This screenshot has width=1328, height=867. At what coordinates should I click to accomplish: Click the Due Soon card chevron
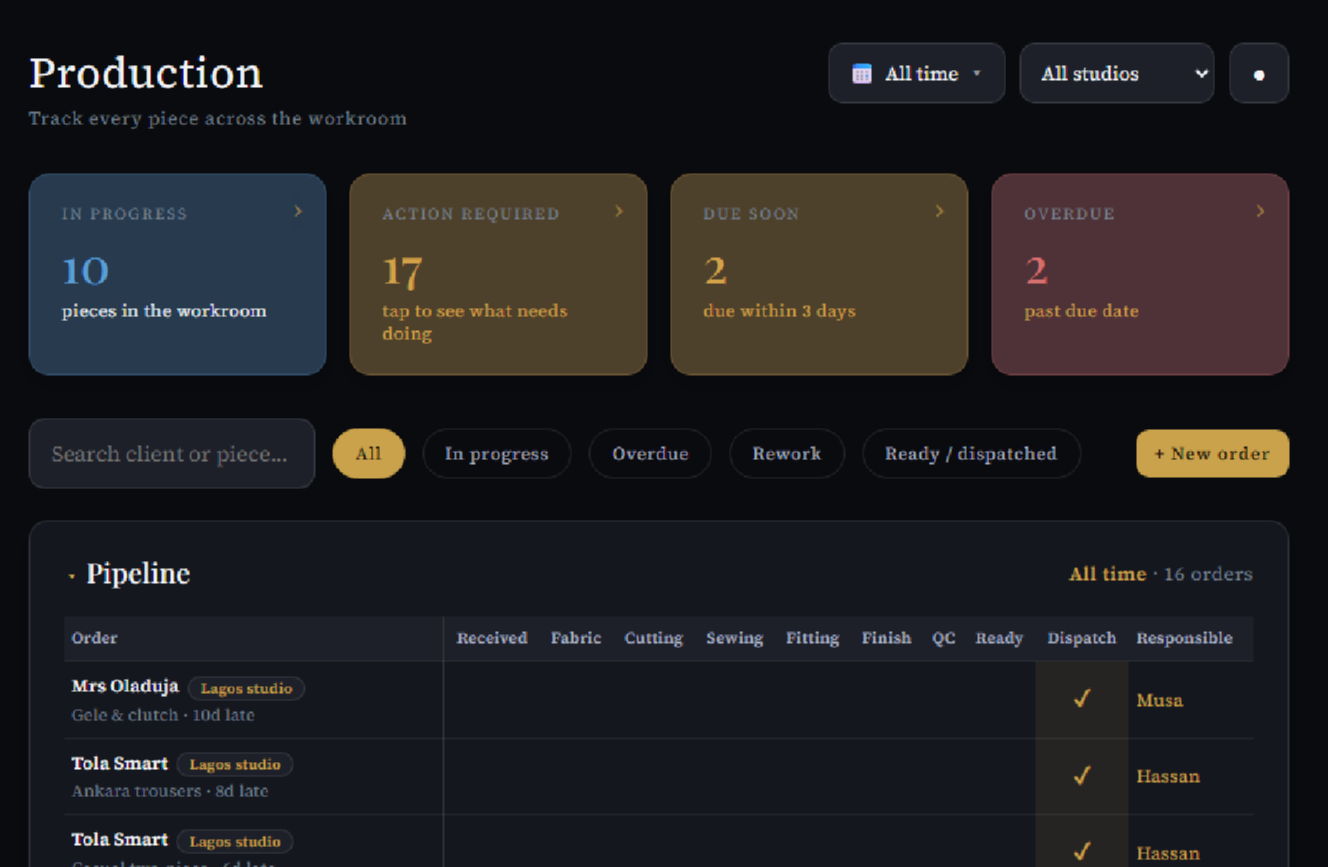[940, 211]
